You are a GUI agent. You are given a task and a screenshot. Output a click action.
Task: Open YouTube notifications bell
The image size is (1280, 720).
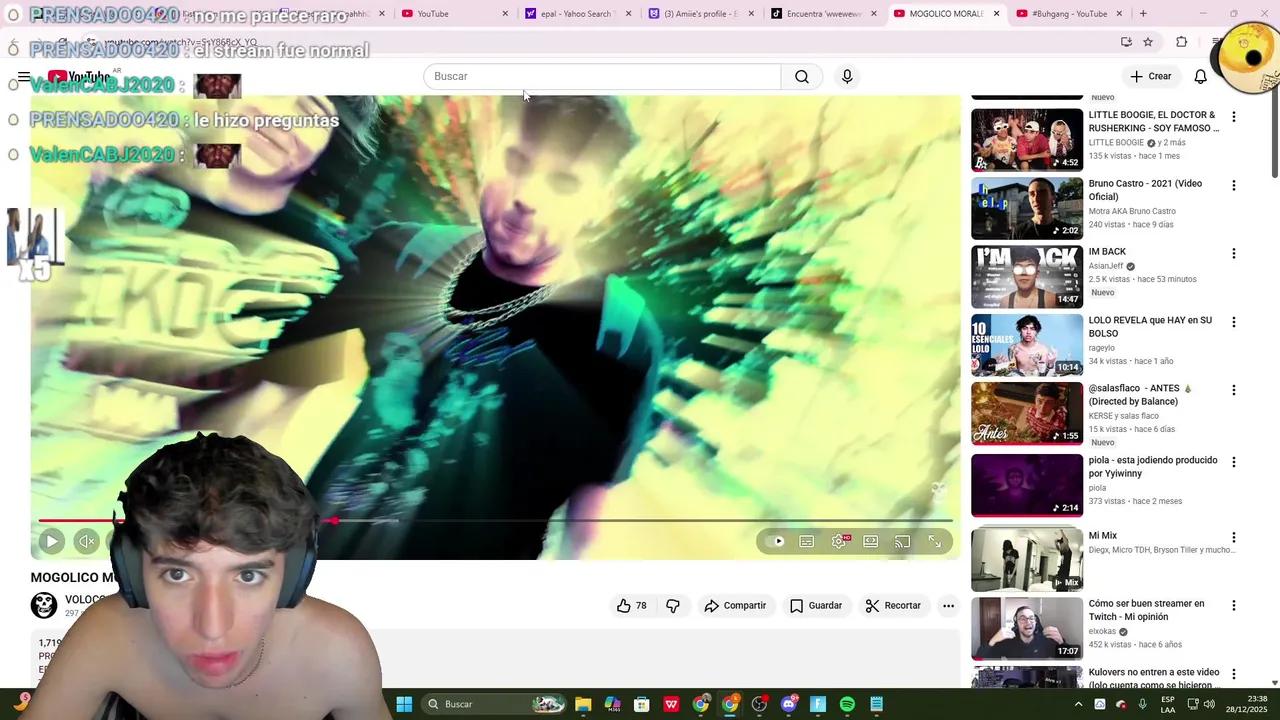point(1200,76)
